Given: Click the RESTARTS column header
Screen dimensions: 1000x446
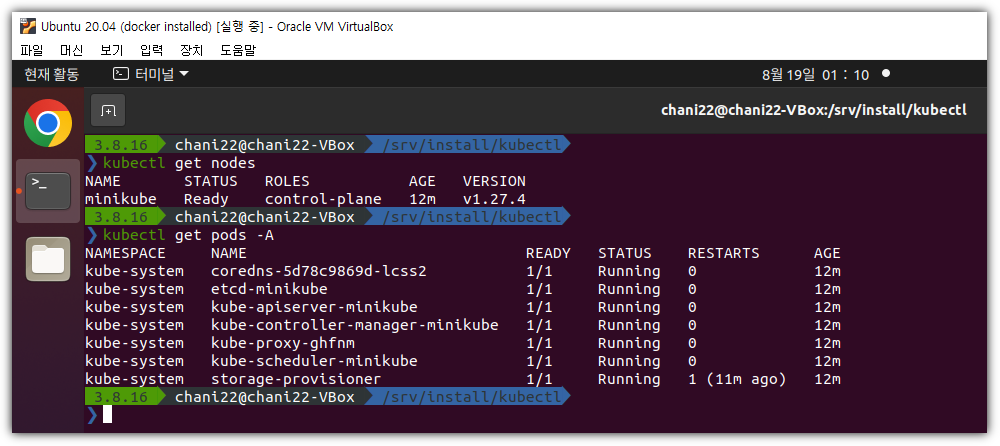Looking at the screenshot, I should (724, 253).
